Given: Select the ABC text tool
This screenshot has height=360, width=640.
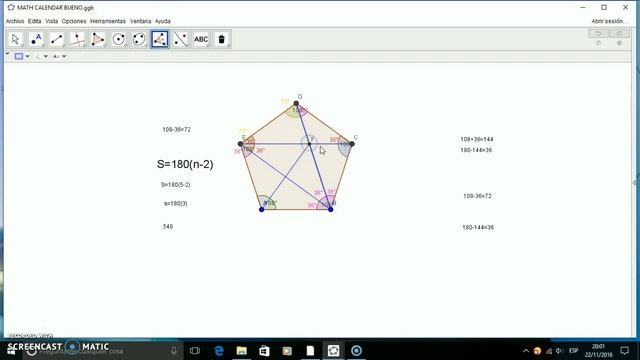Looking at the screenshot, I should click(x=201, y=39).
